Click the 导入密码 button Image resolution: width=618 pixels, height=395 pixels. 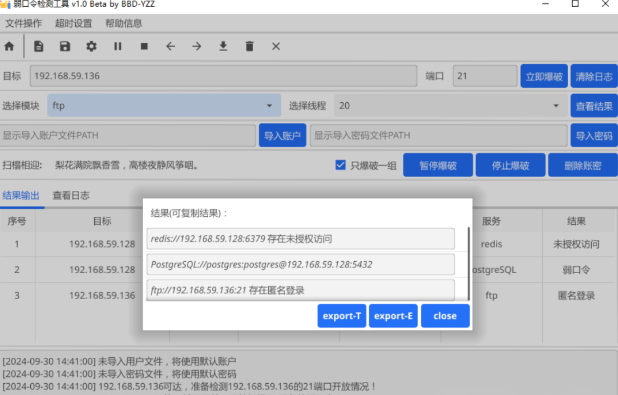tap(594, 135)
